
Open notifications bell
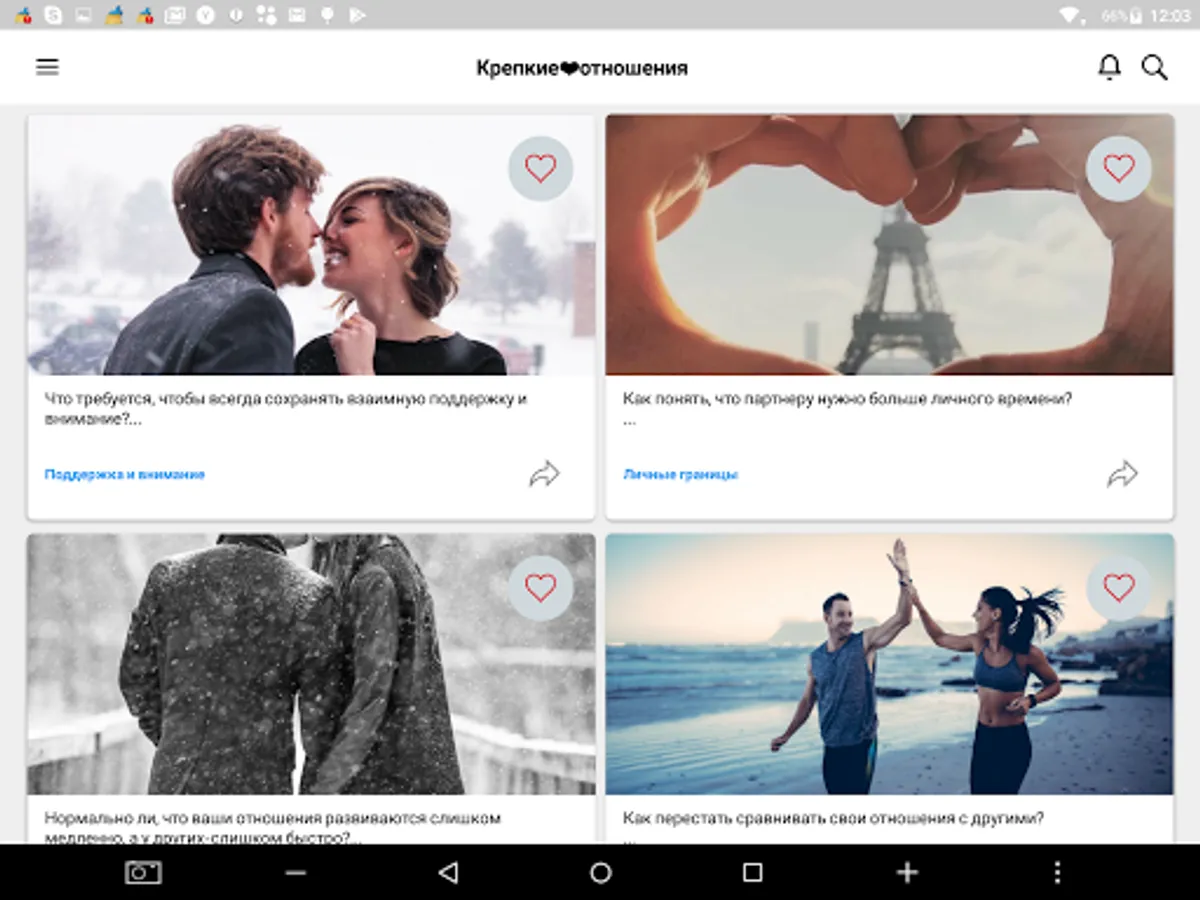tap(1109, 67)
